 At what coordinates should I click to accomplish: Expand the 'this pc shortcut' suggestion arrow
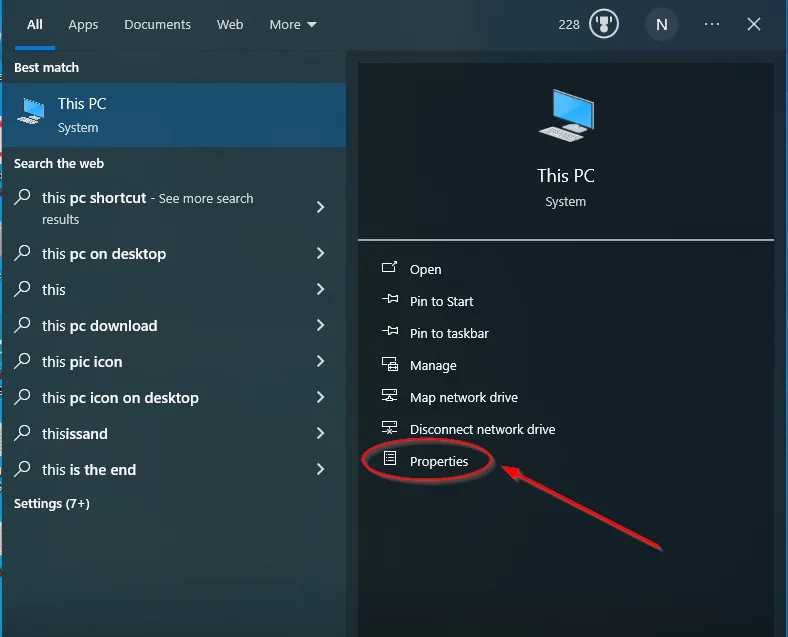[x=320, y=207]
